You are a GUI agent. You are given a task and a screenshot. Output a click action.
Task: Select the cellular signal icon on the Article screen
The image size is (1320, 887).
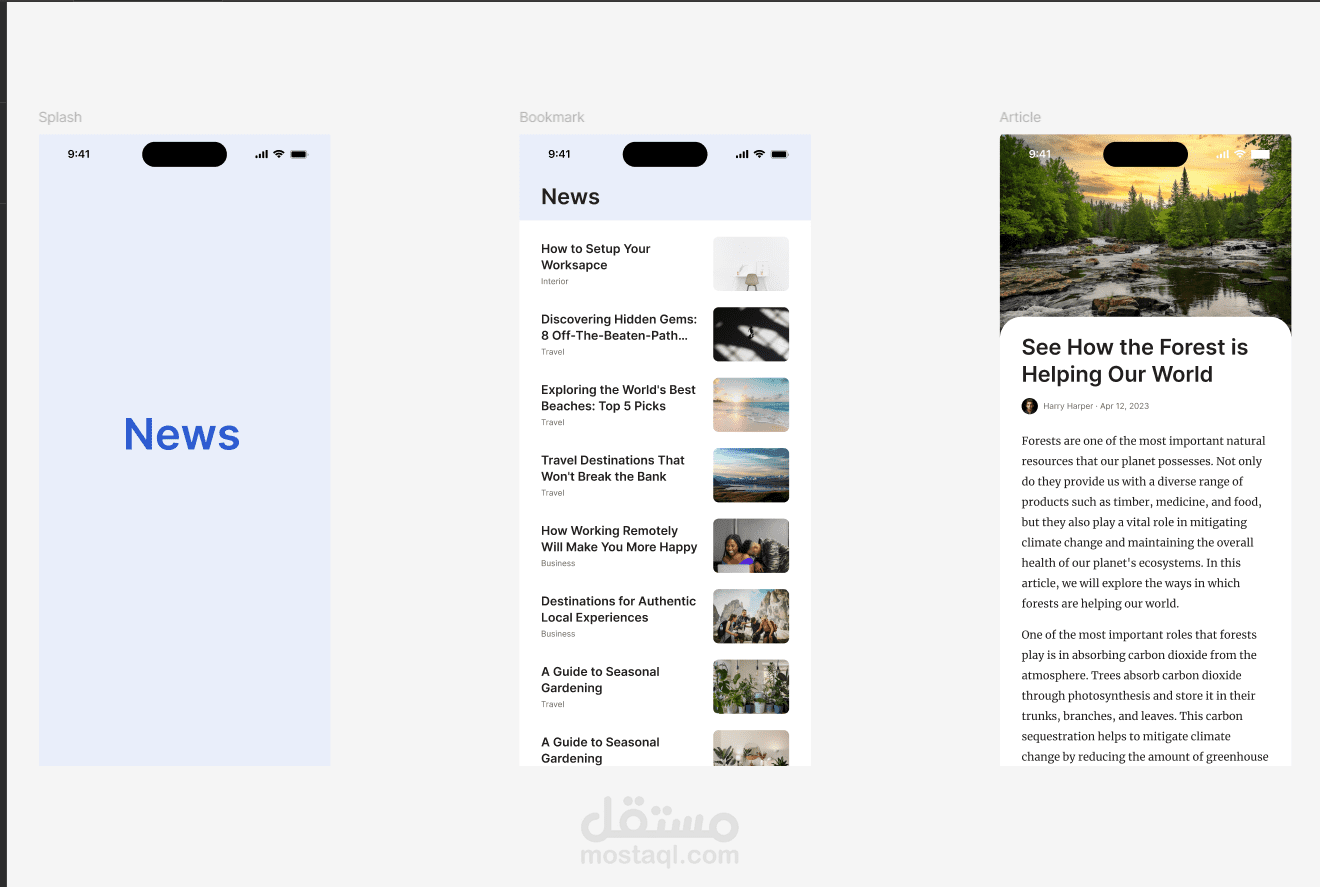1222,154
